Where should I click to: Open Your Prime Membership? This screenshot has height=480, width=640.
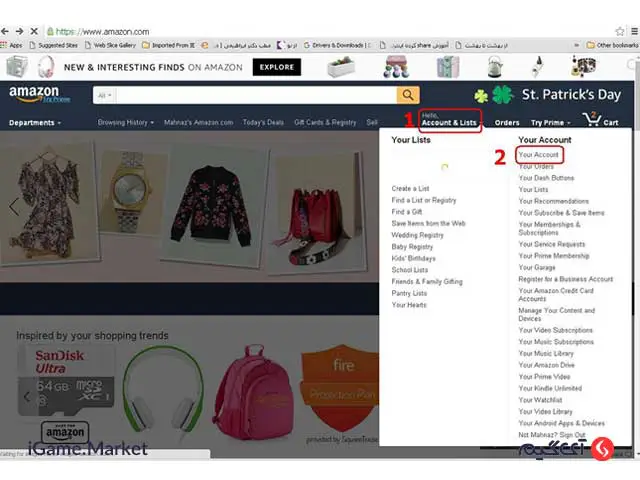[x=553, y=256]
